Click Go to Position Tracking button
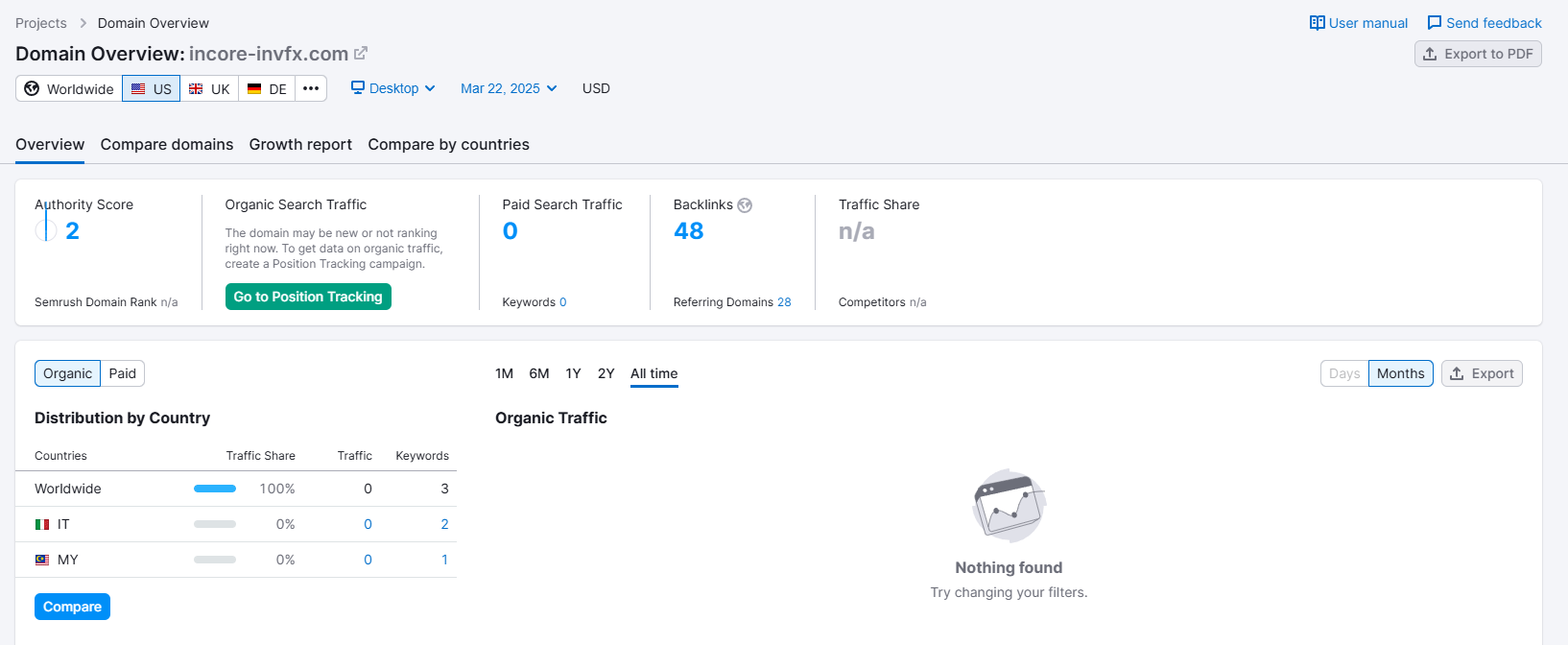Screen dimensions: 1568x645 tap(308, 297)
